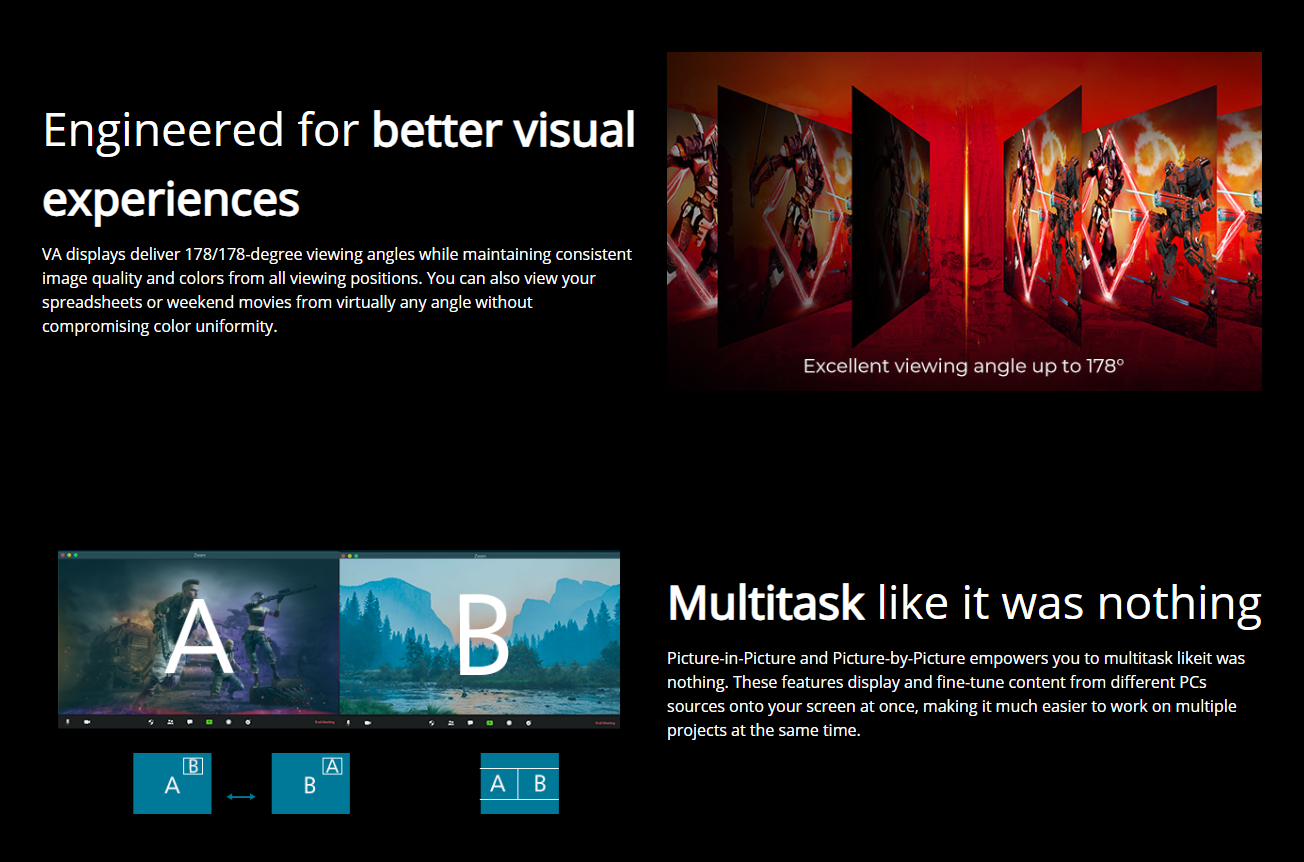Viewport: 1304px width, 862px height.
Task: Open the red robot viewing angle image
Action: [x=964, y=221]
